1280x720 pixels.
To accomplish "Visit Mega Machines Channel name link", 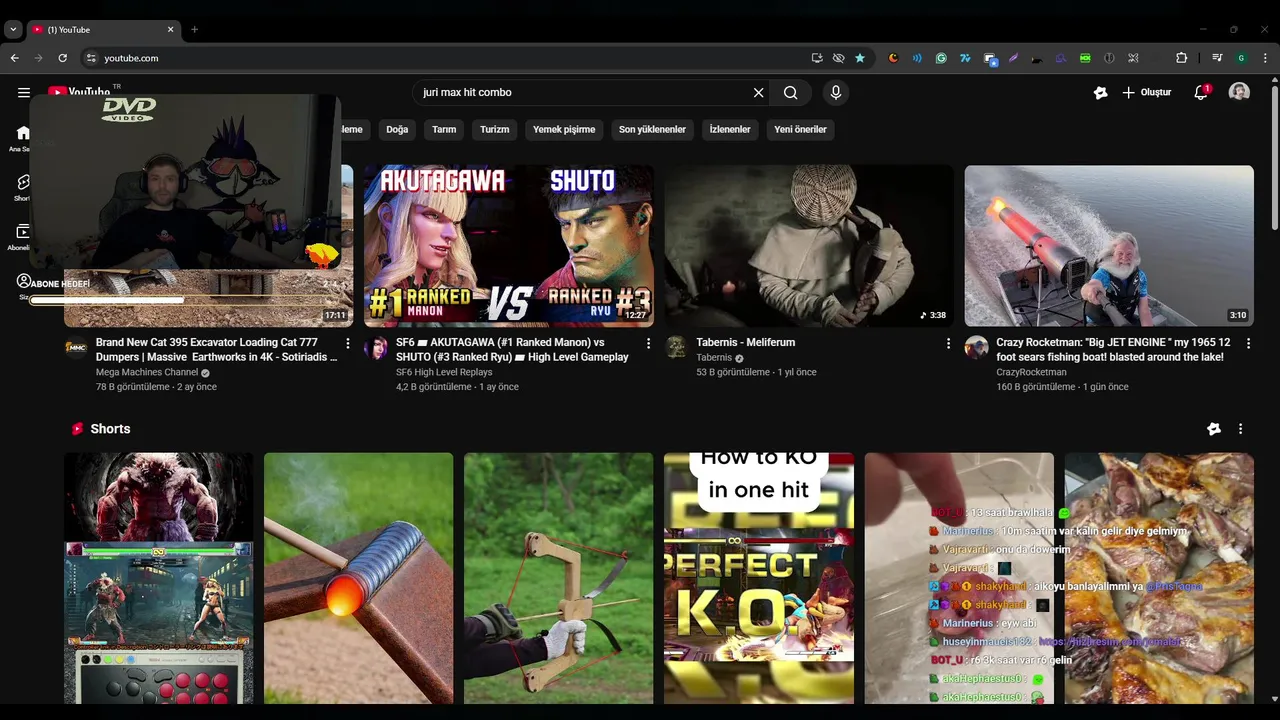I will point(147,372).
